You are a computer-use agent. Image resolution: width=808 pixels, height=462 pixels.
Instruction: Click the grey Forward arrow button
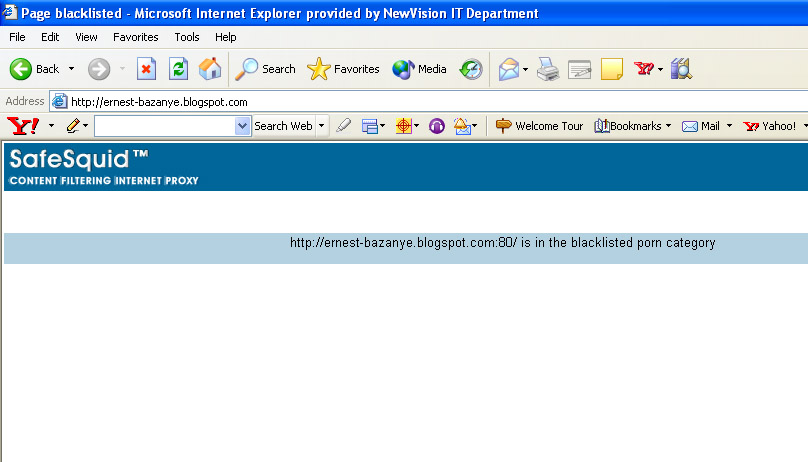click(98, 69)
